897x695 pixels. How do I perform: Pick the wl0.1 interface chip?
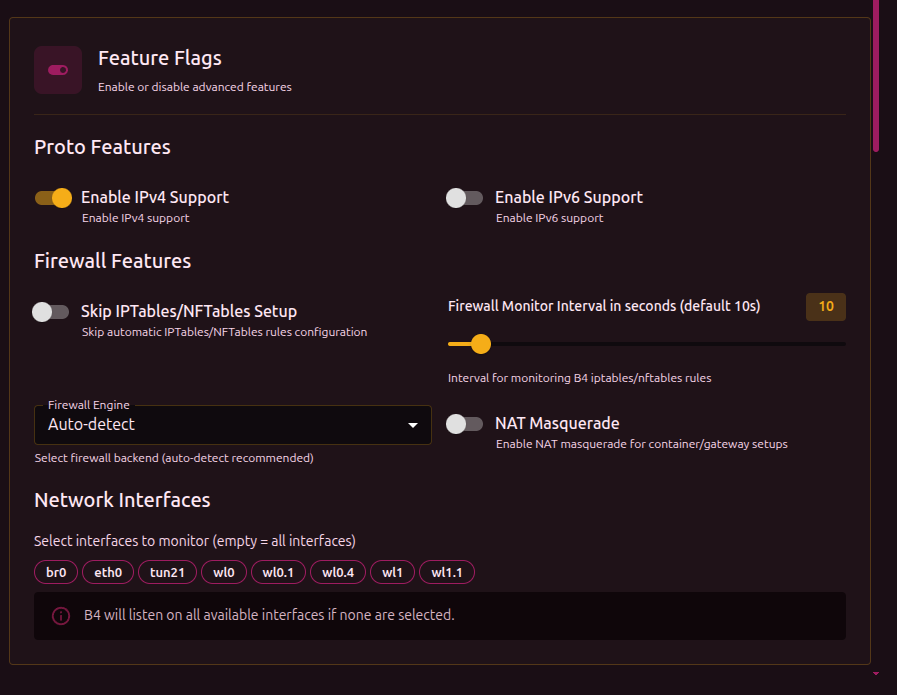pos(278,573)
